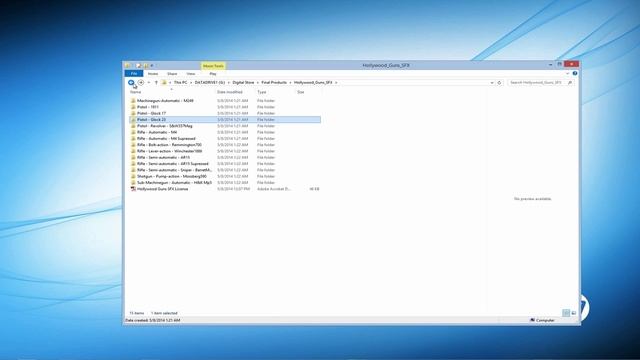Viewport: 640px width, 360px height.
Task: Sort by the Date modified column header
Action: 229,92
